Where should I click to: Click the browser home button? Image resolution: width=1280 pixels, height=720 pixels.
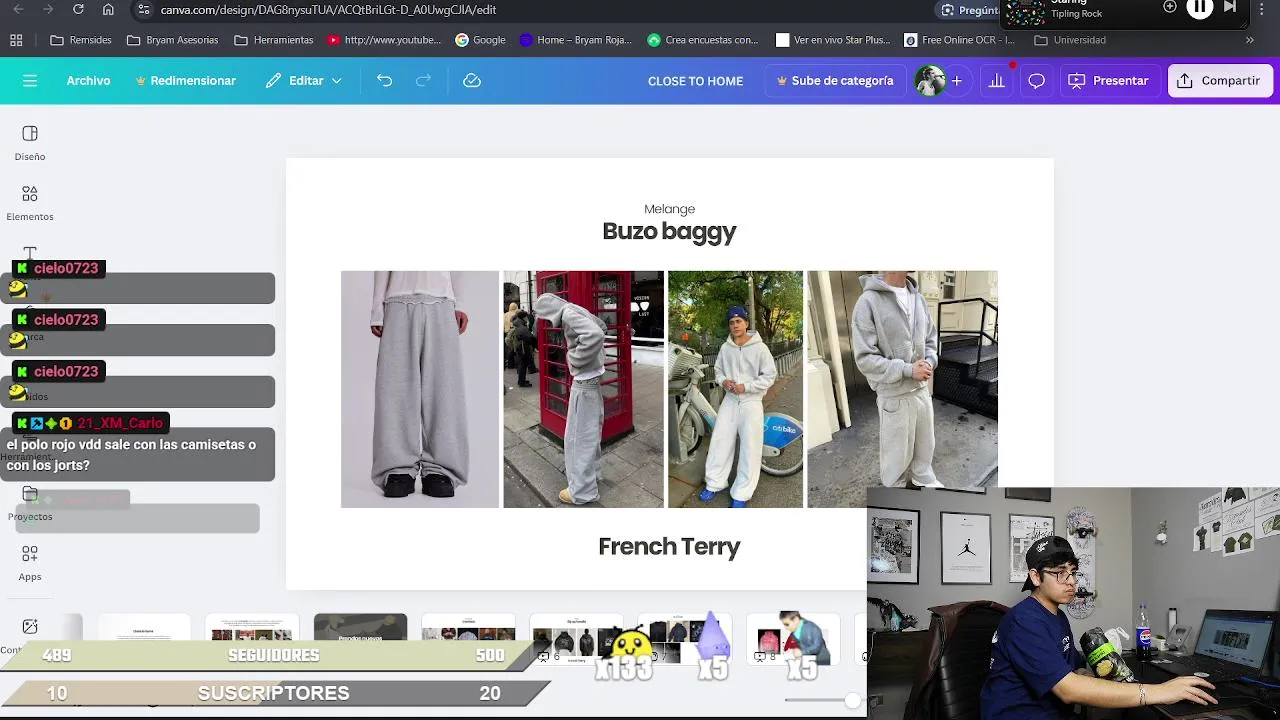(108, 10)
